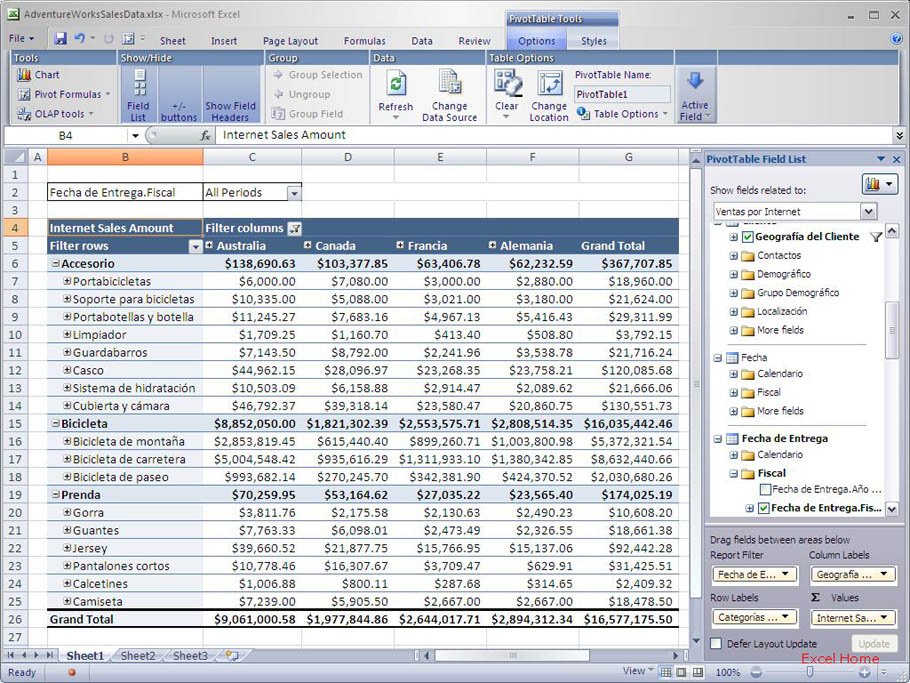Click the zoom in plus button

coord(865,672)
